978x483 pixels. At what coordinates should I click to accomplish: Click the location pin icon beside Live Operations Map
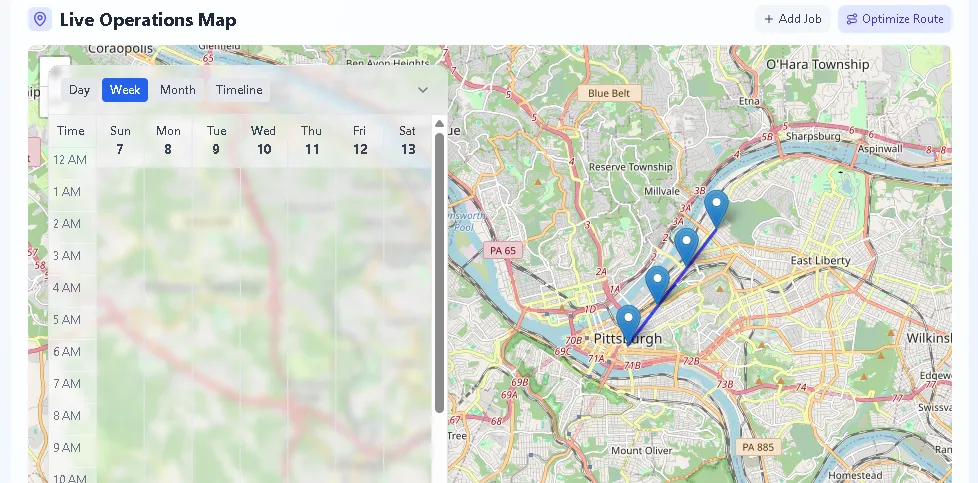pos(40,19)
